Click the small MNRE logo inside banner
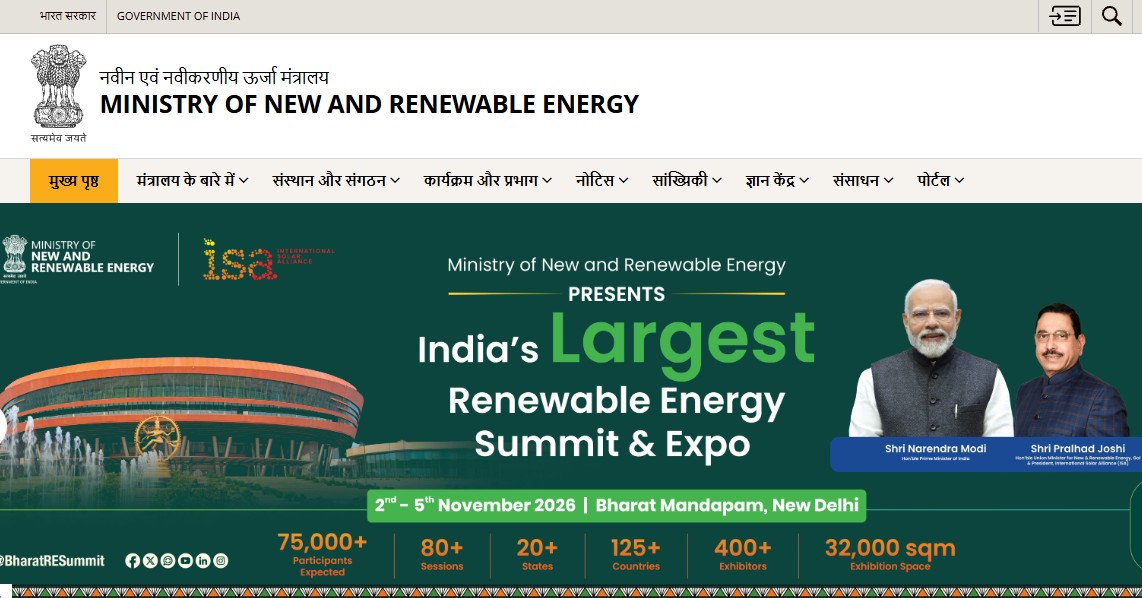The height and width of the screenshot is (598, 1142). pos(77,259)
